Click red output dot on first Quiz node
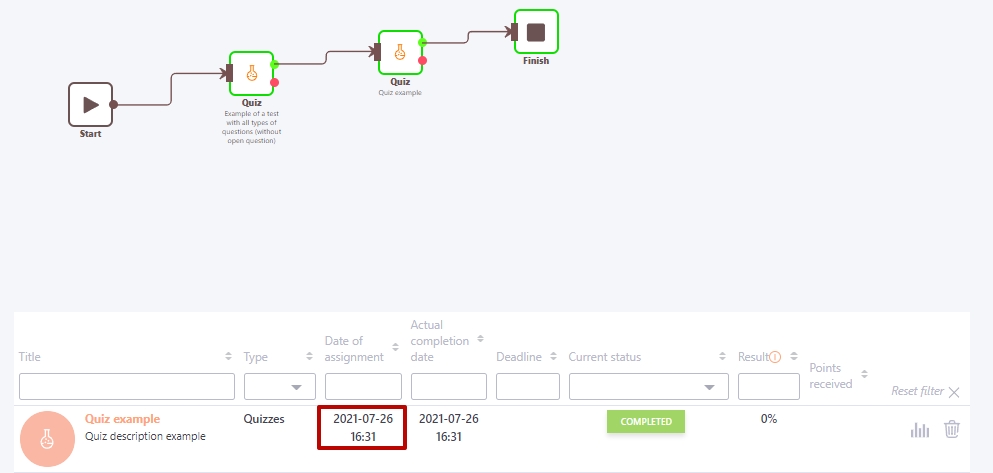Image resolution: width=993 pixels, height=473 pixels. click(x=275, y=83)
